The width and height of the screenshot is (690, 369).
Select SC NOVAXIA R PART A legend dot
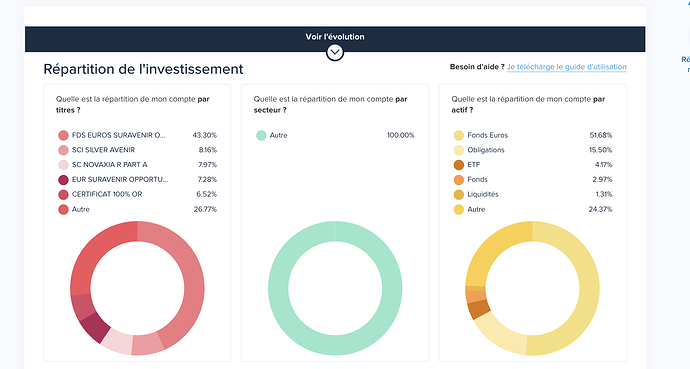point(63,165)
